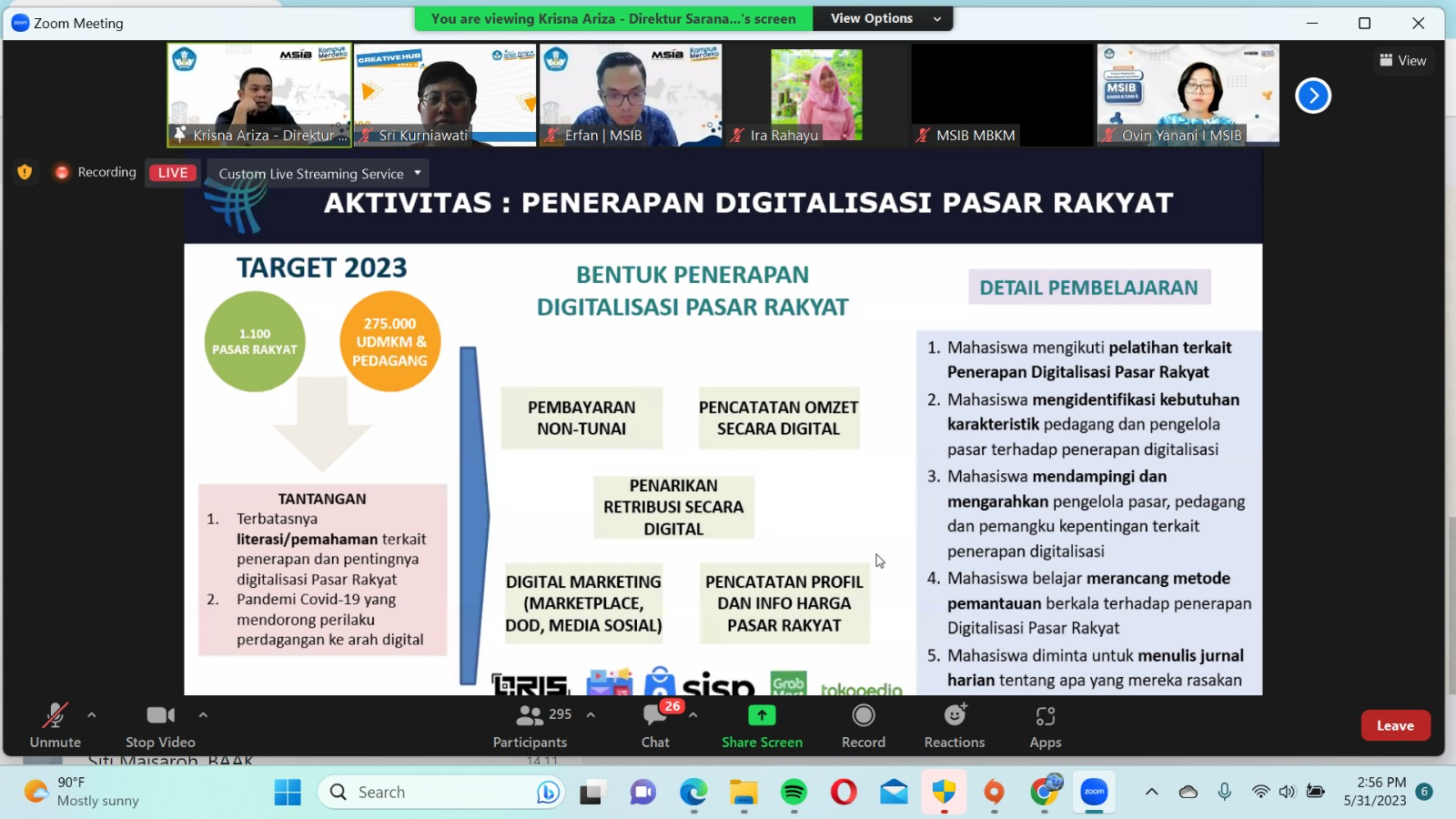Open Windows Security shield taskbar icon

[944, 793]
